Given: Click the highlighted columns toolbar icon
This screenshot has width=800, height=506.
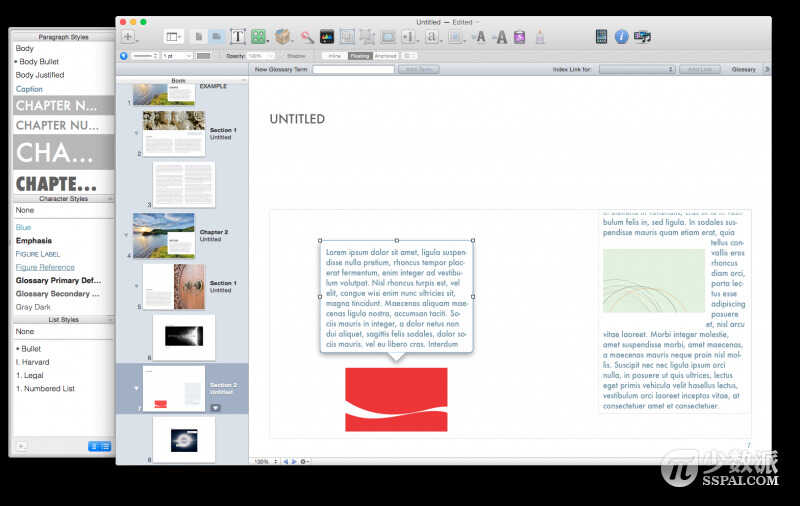Looking at the screenshot, I should [x=347, y=37].
